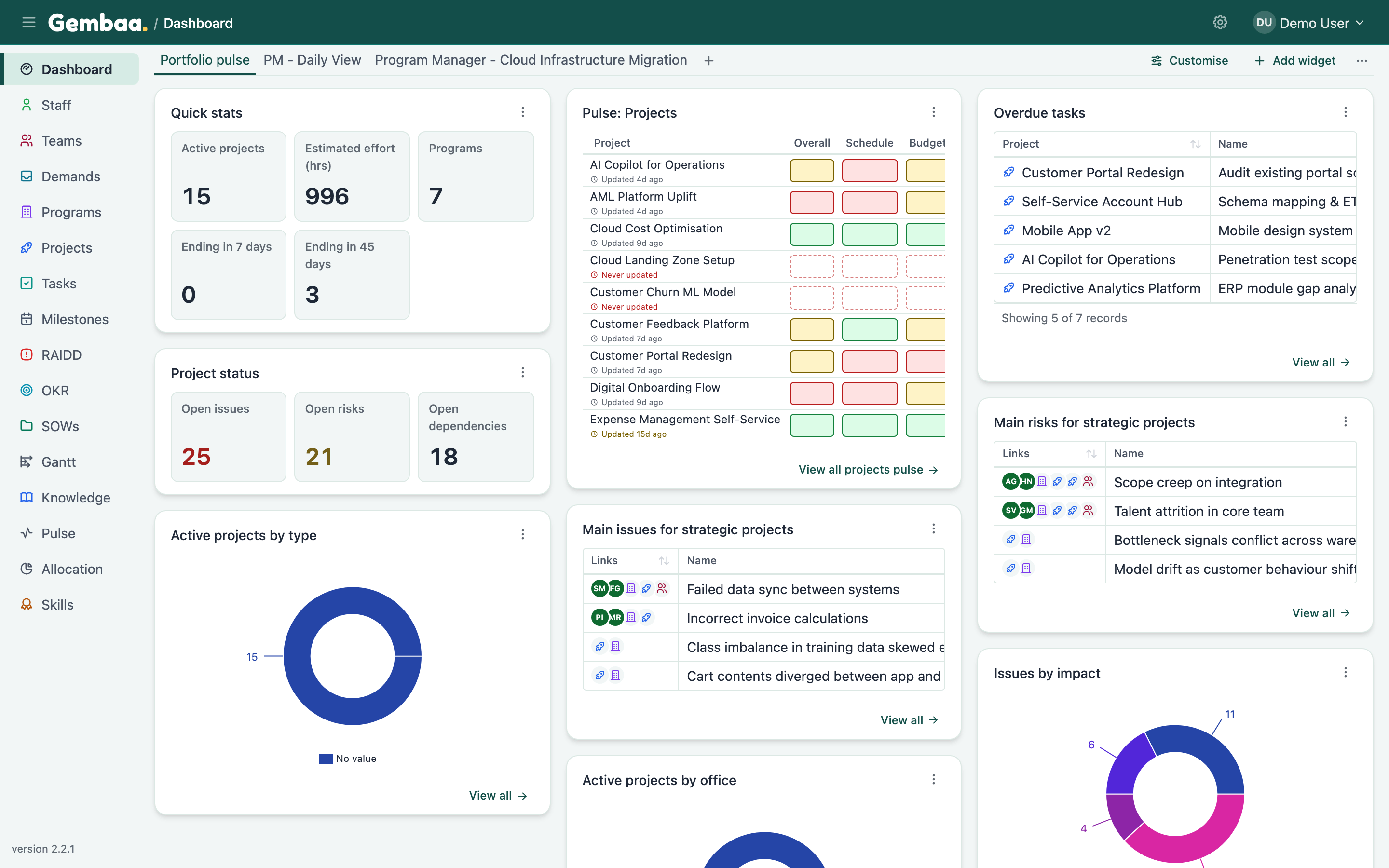
Task: Click Cloud Cost Optimisation Schedule green swatch
Action: pos(870,234)
